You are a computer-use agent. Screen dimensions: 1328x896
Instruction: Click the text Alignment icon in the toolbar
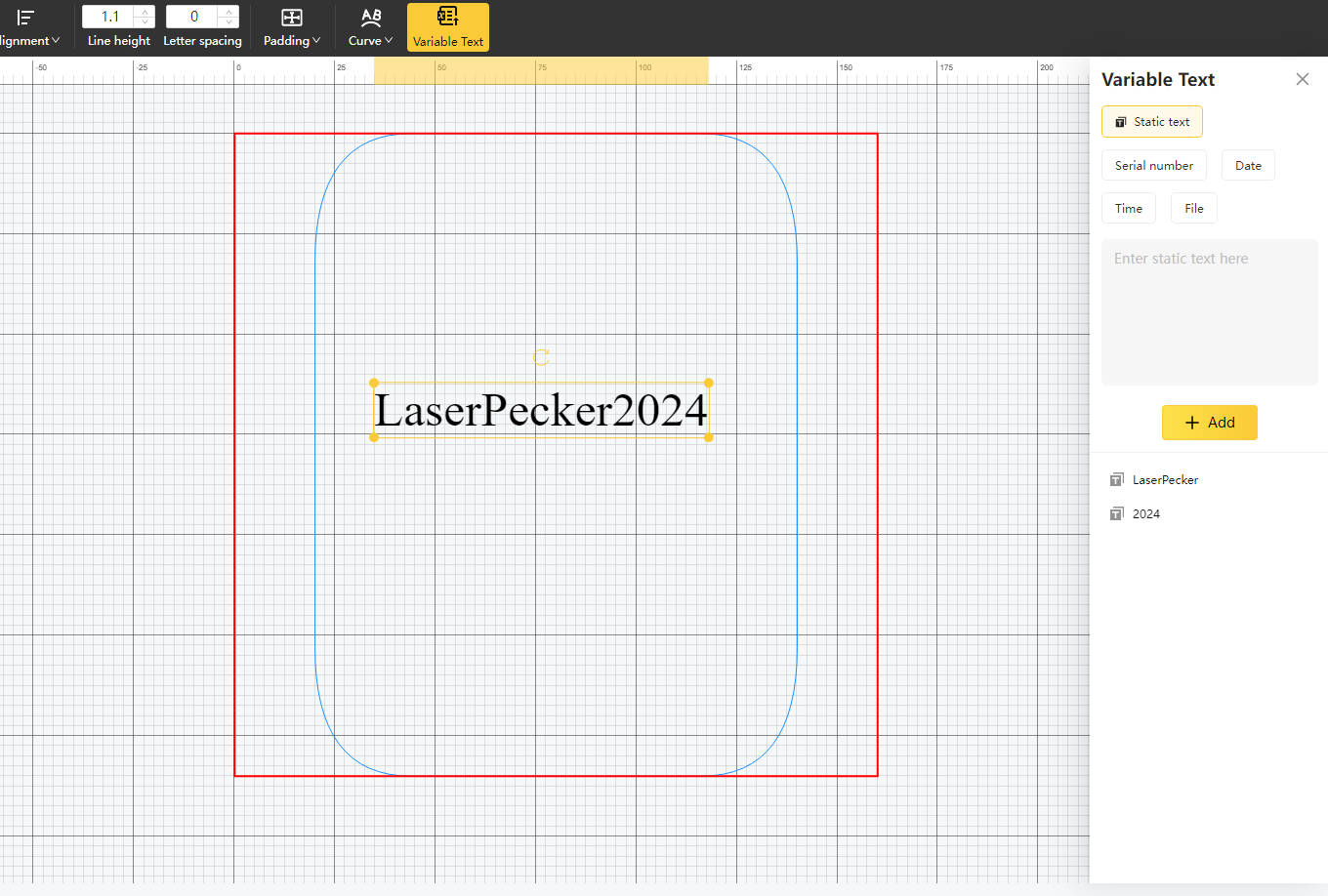pyautogui.click(x=26, y=17)
